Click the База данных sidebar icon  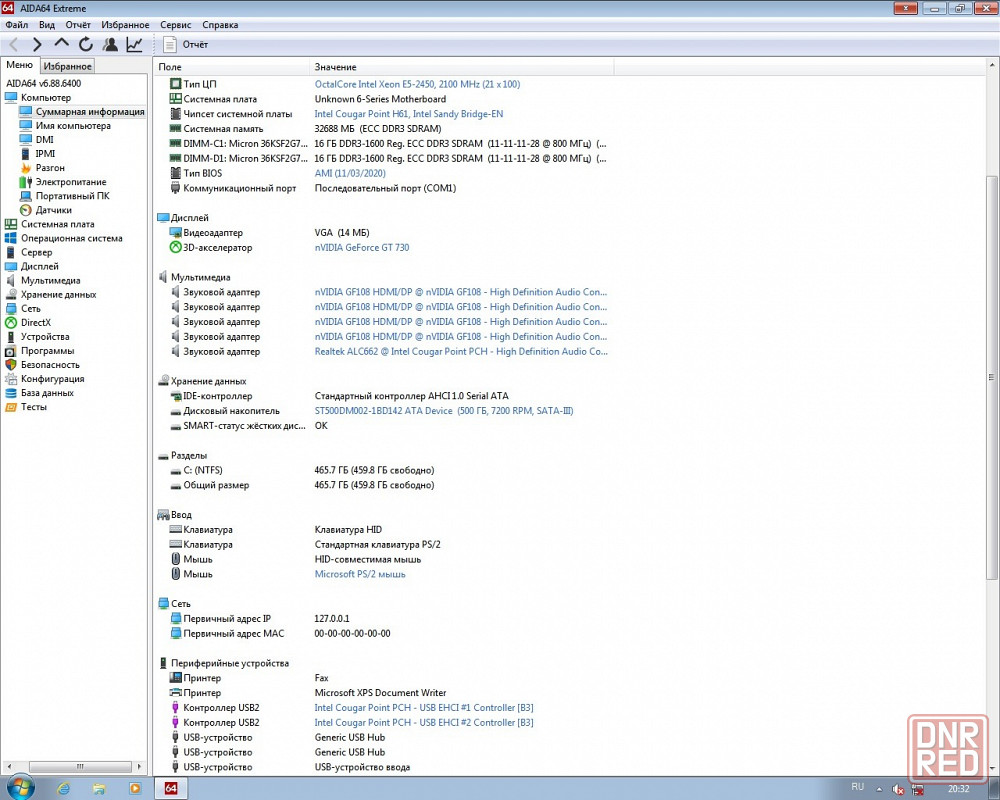[11, 393]
